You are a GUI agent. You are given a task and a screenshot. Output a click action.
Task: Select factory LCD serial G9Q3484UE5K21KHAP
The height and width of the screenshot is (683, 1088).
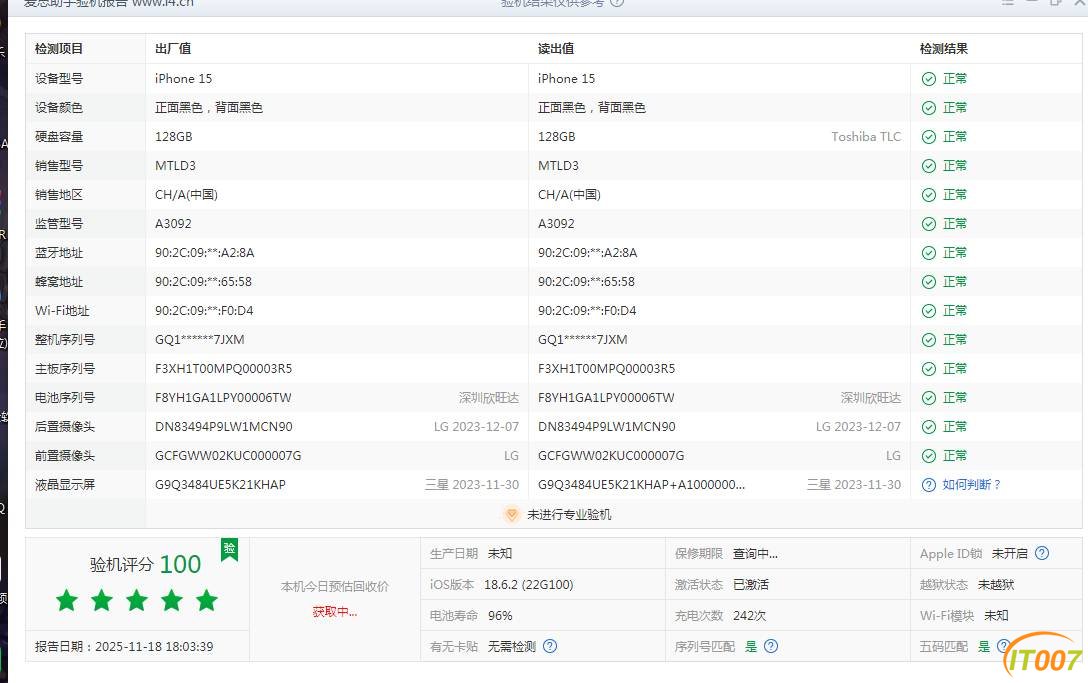tap(220, 484)
